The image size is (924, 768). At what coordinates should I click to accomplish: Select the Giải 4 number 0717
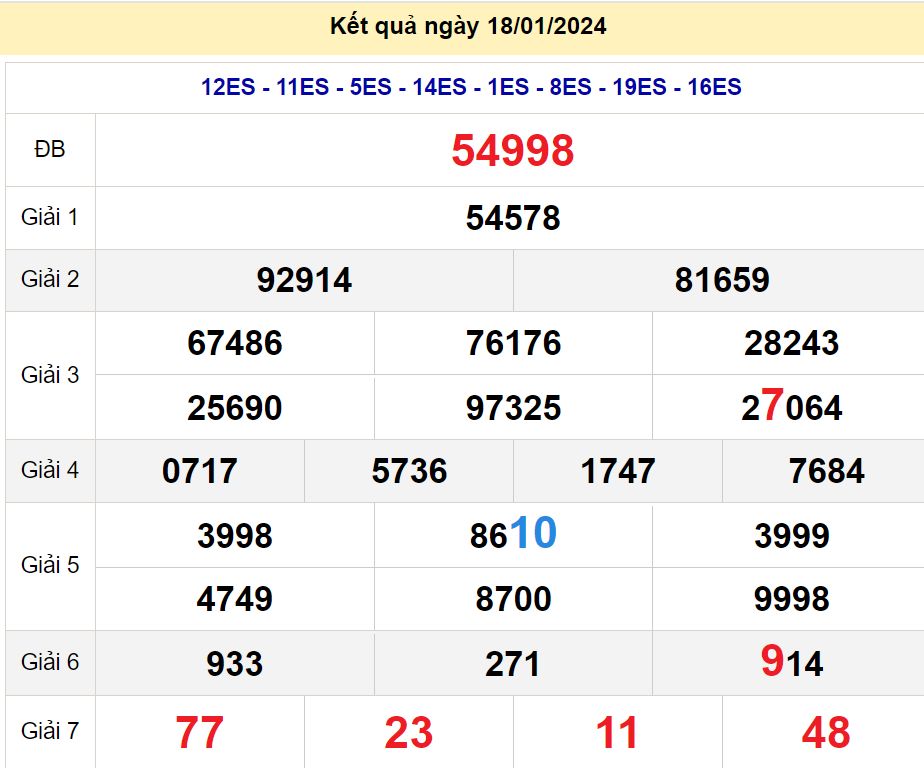(200, 471)
